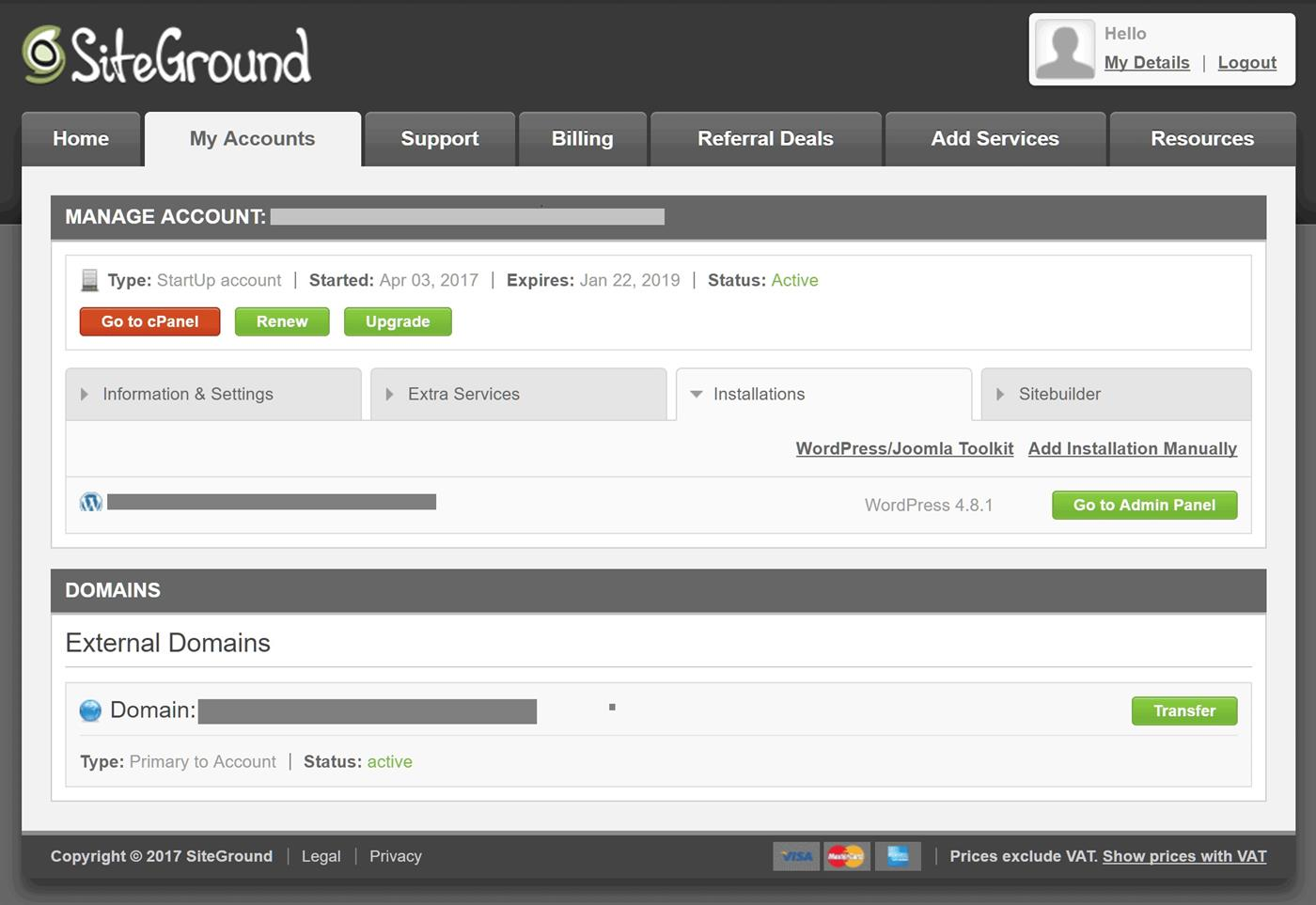The width and height of the screenshot is (1316, 905).
Task: Click Add Installation Manually link
Action: pyautogui.click(x=1133, y=449)
